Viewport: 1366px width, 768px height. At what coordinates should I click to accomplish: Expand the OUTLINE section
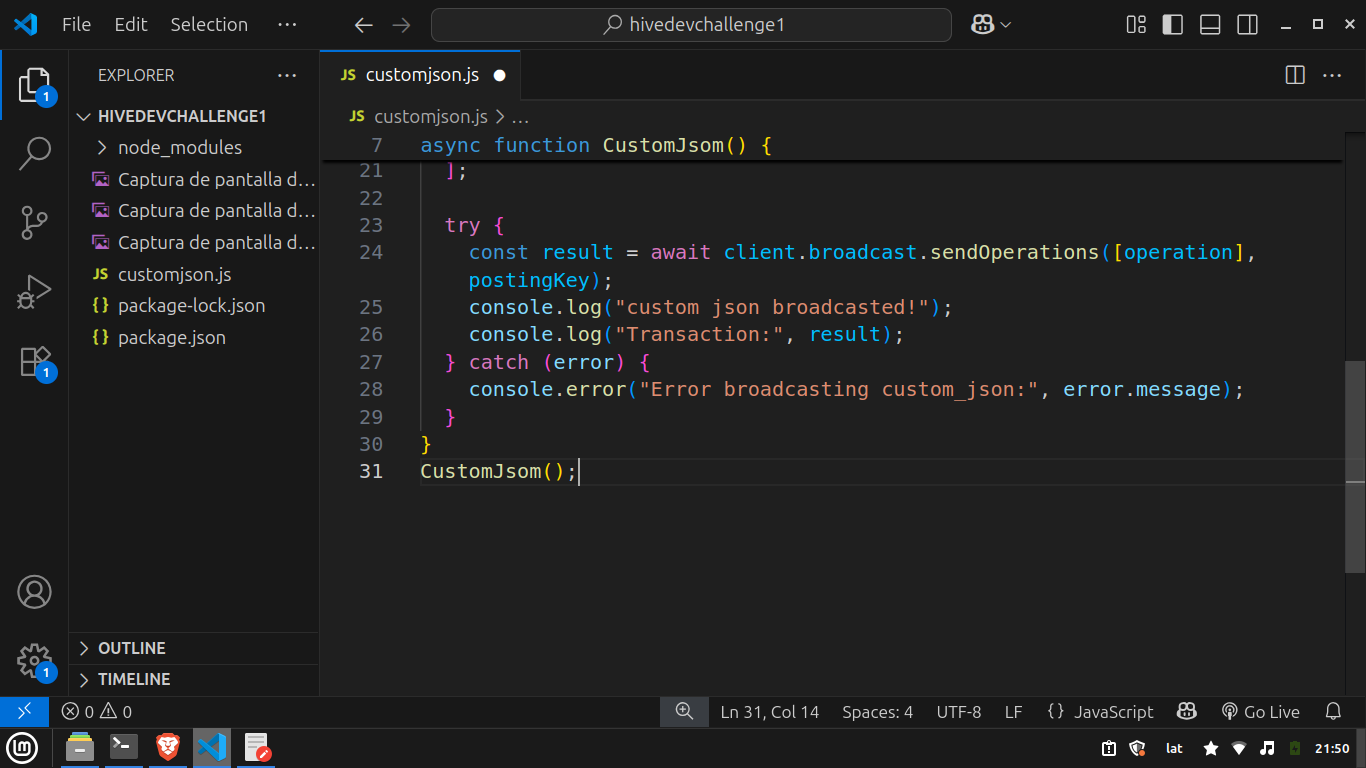pyautogui.click(x=131, y=648)
